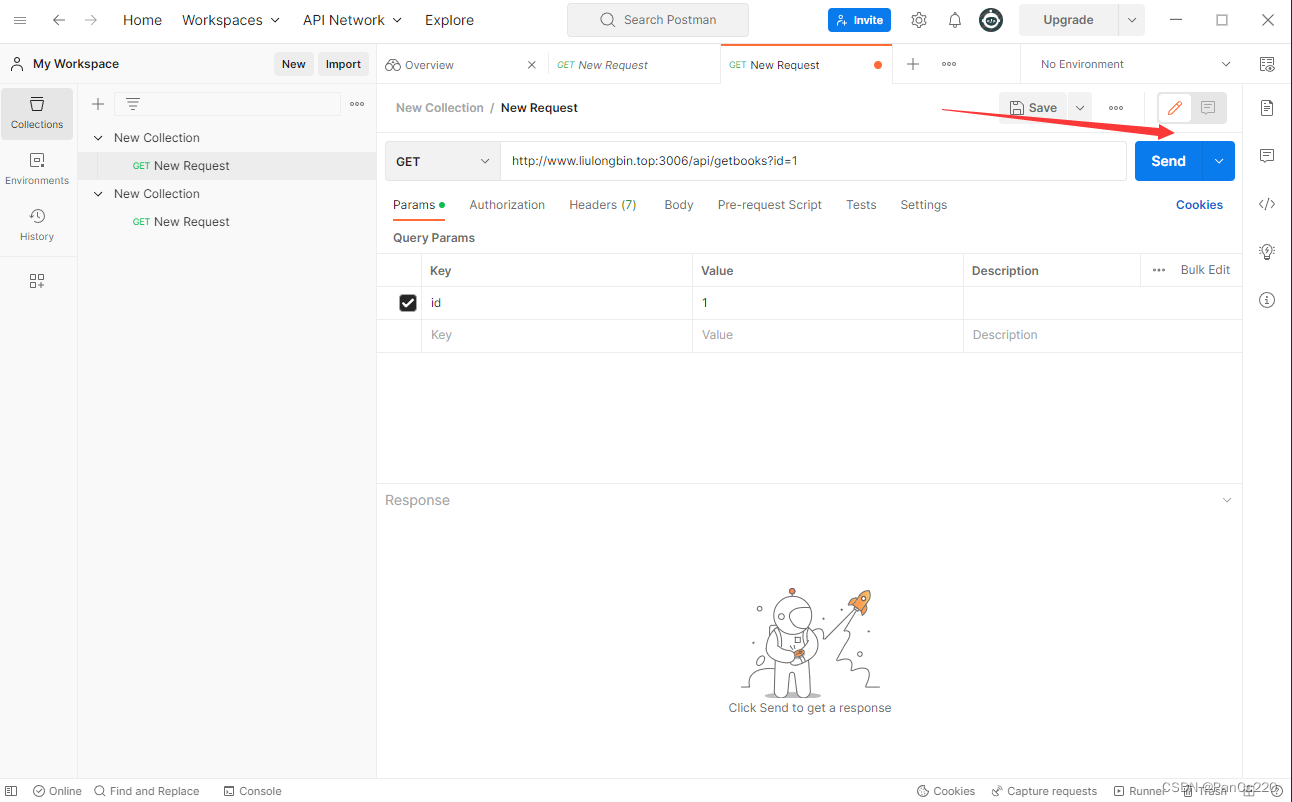Open the settings gear icon
Viewport: 1292px width, 802px height.
(919, 20)
